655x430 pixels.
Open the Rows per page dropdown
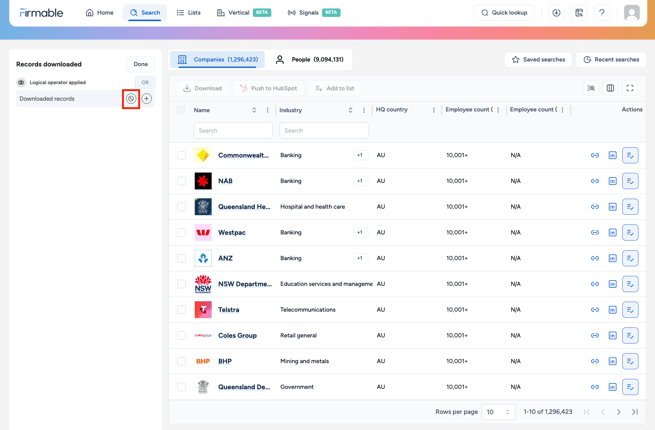point(498,412)
